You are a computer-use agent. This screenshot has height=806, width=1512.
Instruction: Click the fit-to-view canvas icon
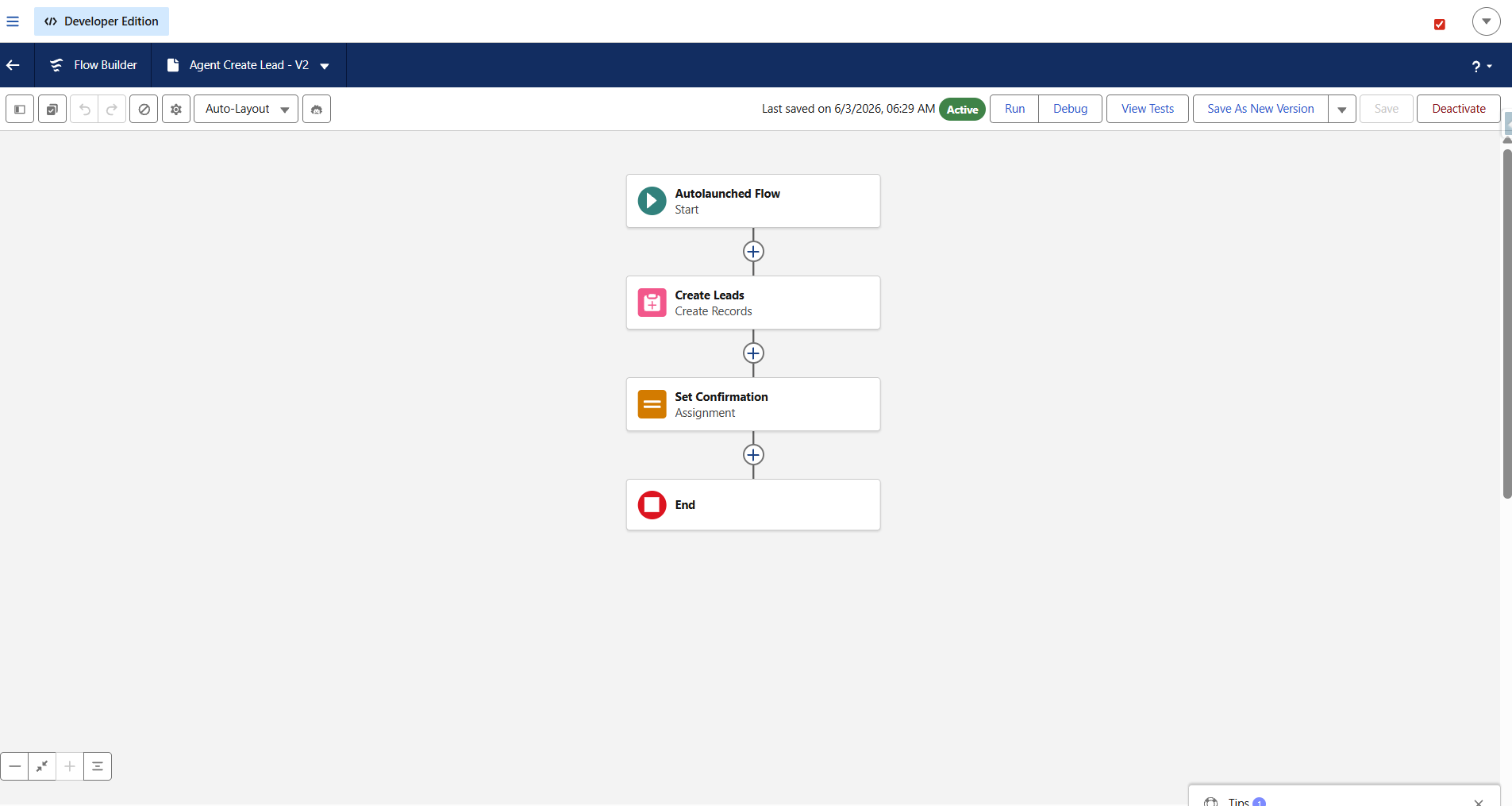[42, 766]
